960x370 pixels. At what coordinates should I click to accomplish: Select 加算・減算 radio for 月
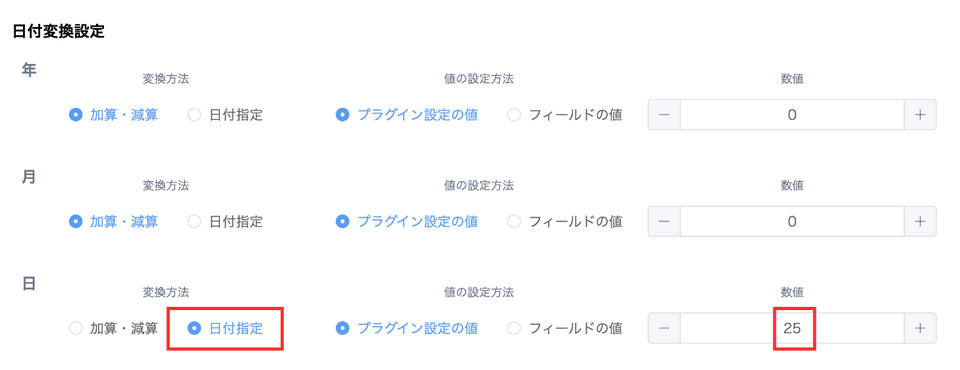[114, 221]
